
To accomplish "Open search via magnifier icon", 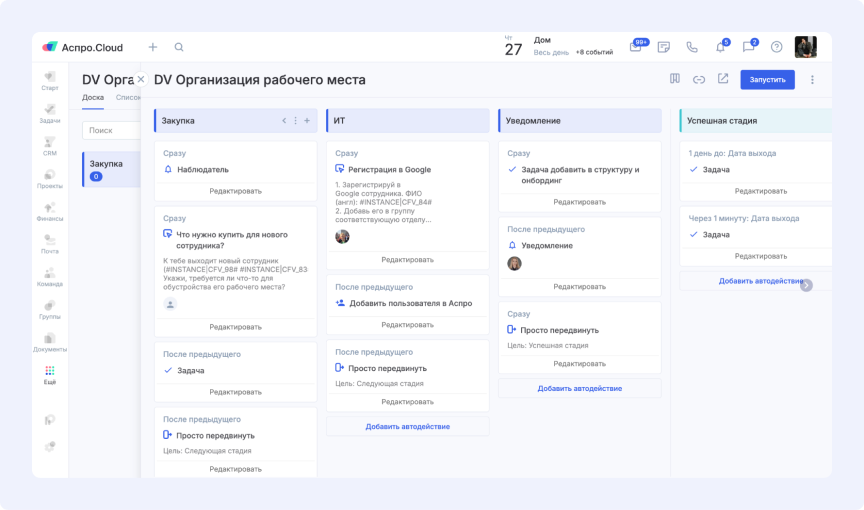I will [179, 47].
